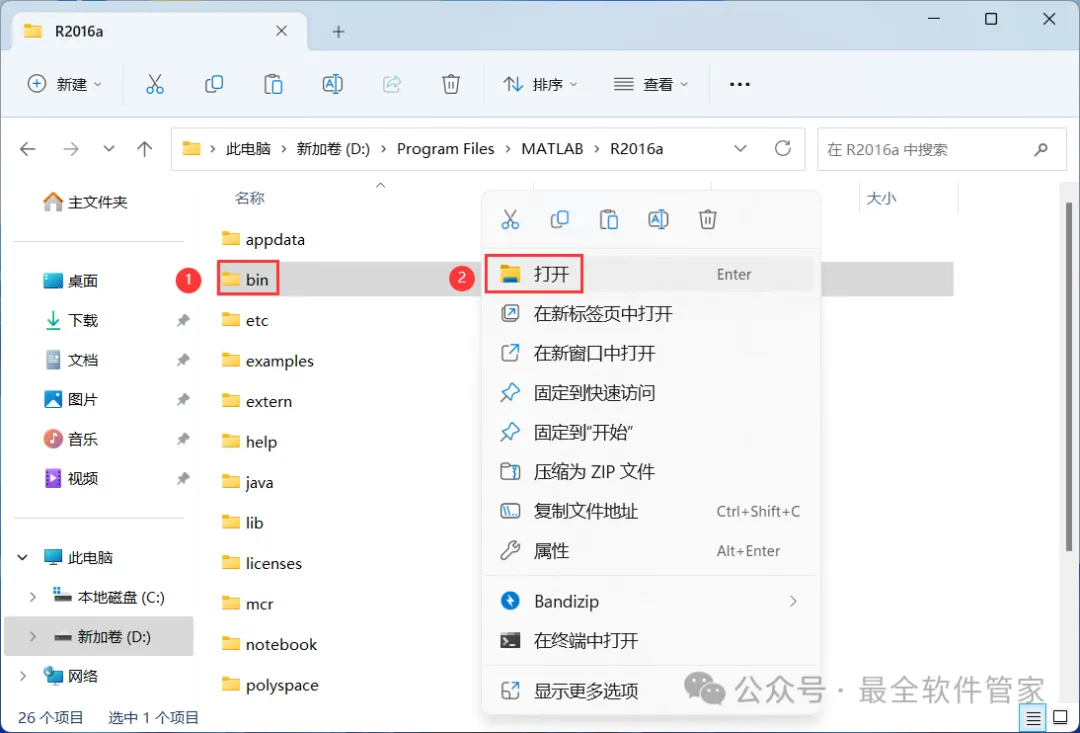Click the Share icon in the top toolbar
The width and height of the screenshot is (1080, 733).
point(392,84)
